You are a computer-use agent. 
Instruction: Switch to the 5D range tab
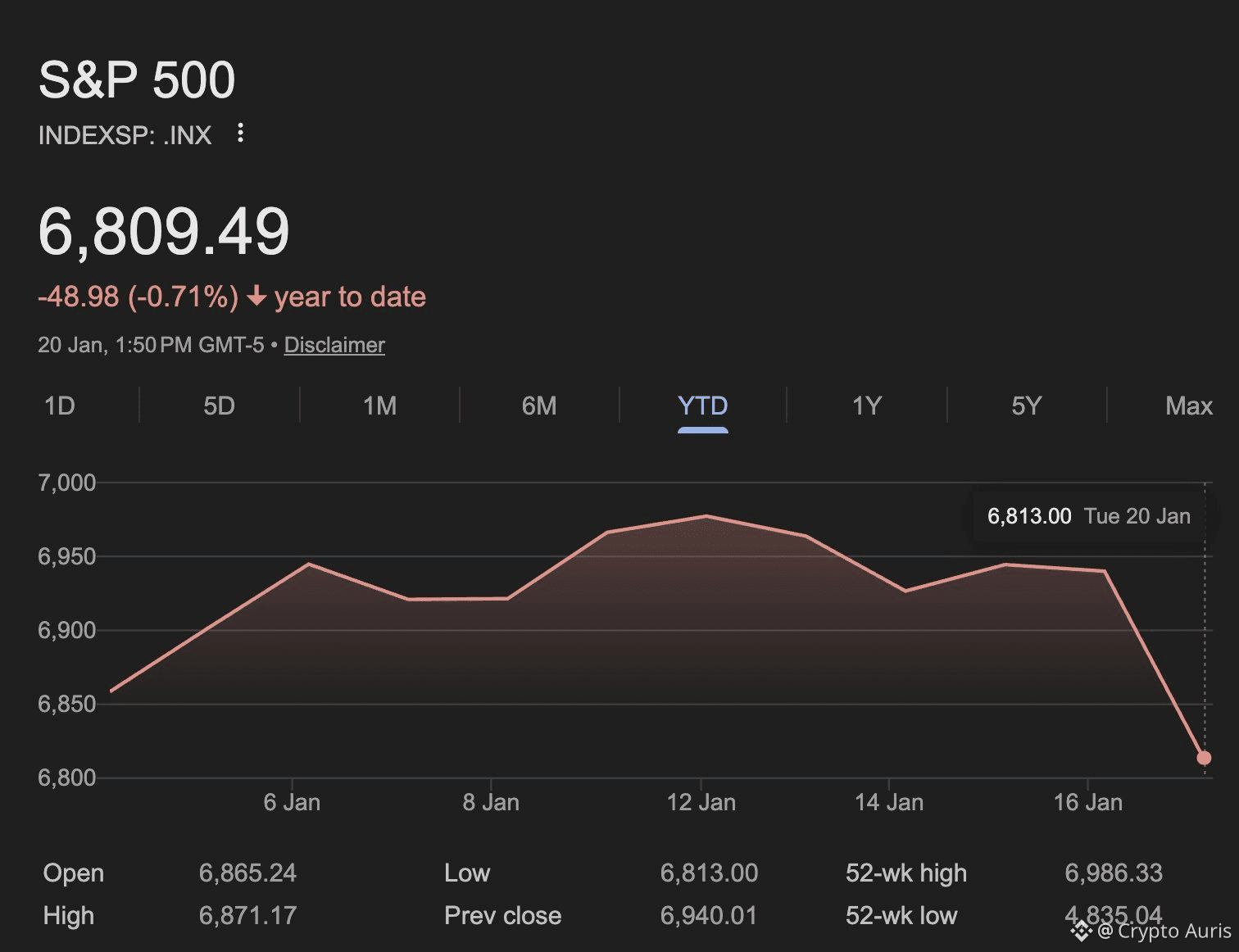[220, 406]
